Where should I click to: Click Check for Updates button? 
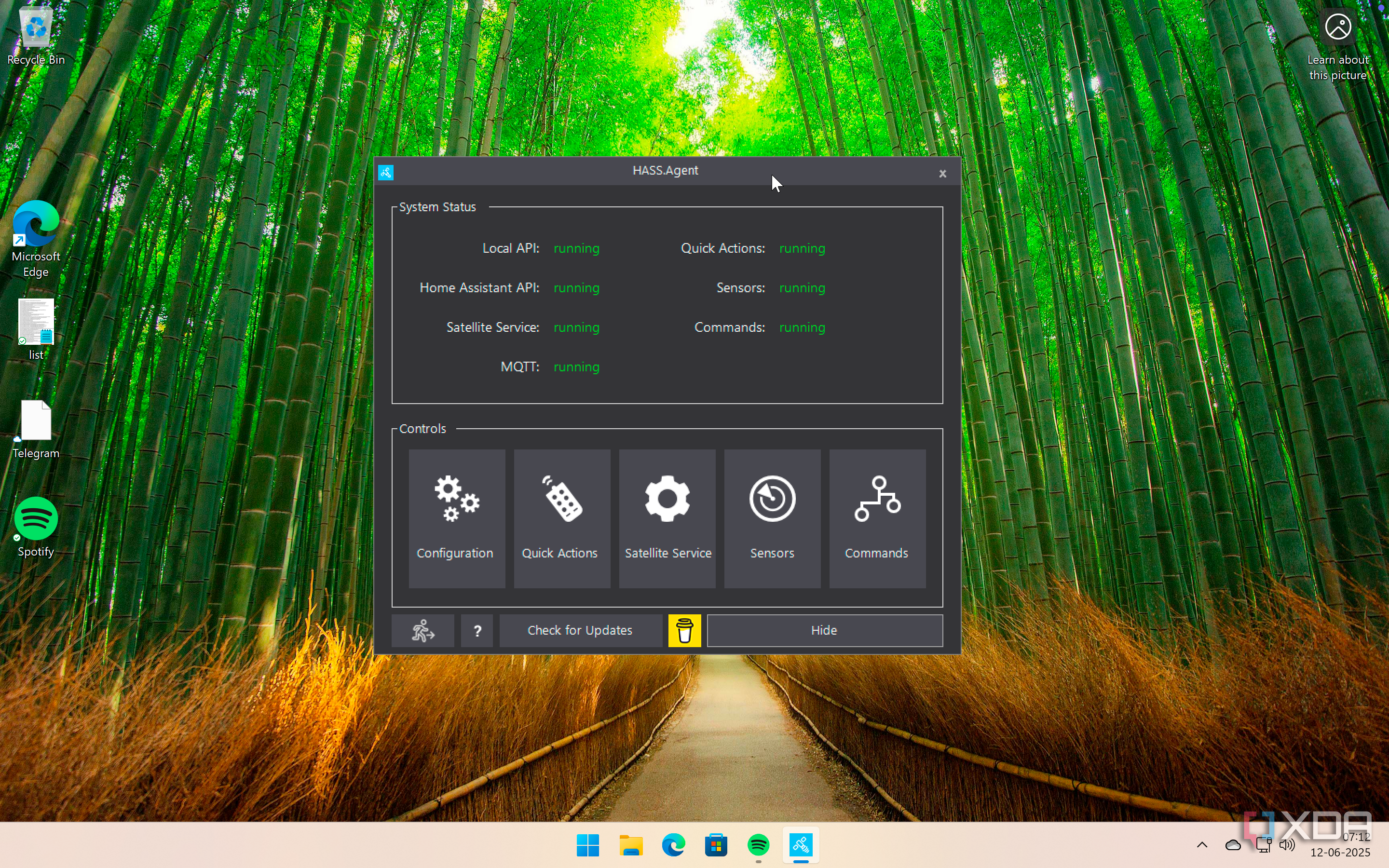[x=580, y=630]
